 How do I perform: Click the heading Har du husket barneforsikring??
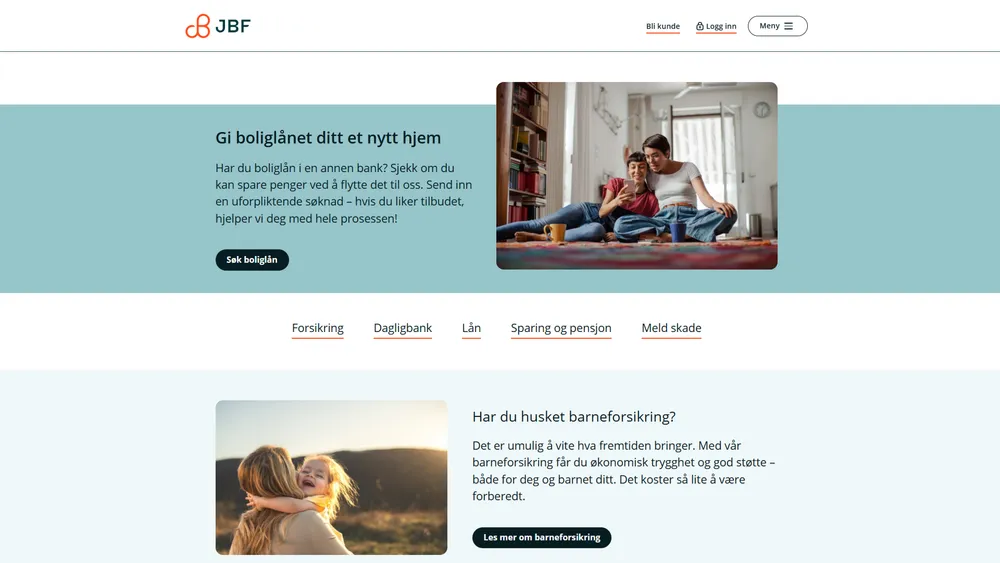574,417
